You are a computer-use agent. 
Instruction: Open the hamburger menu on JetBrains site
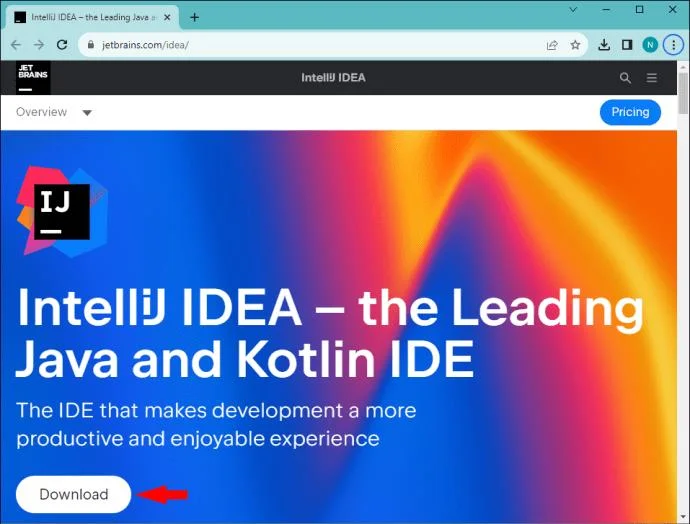click(x=652, y=78)
